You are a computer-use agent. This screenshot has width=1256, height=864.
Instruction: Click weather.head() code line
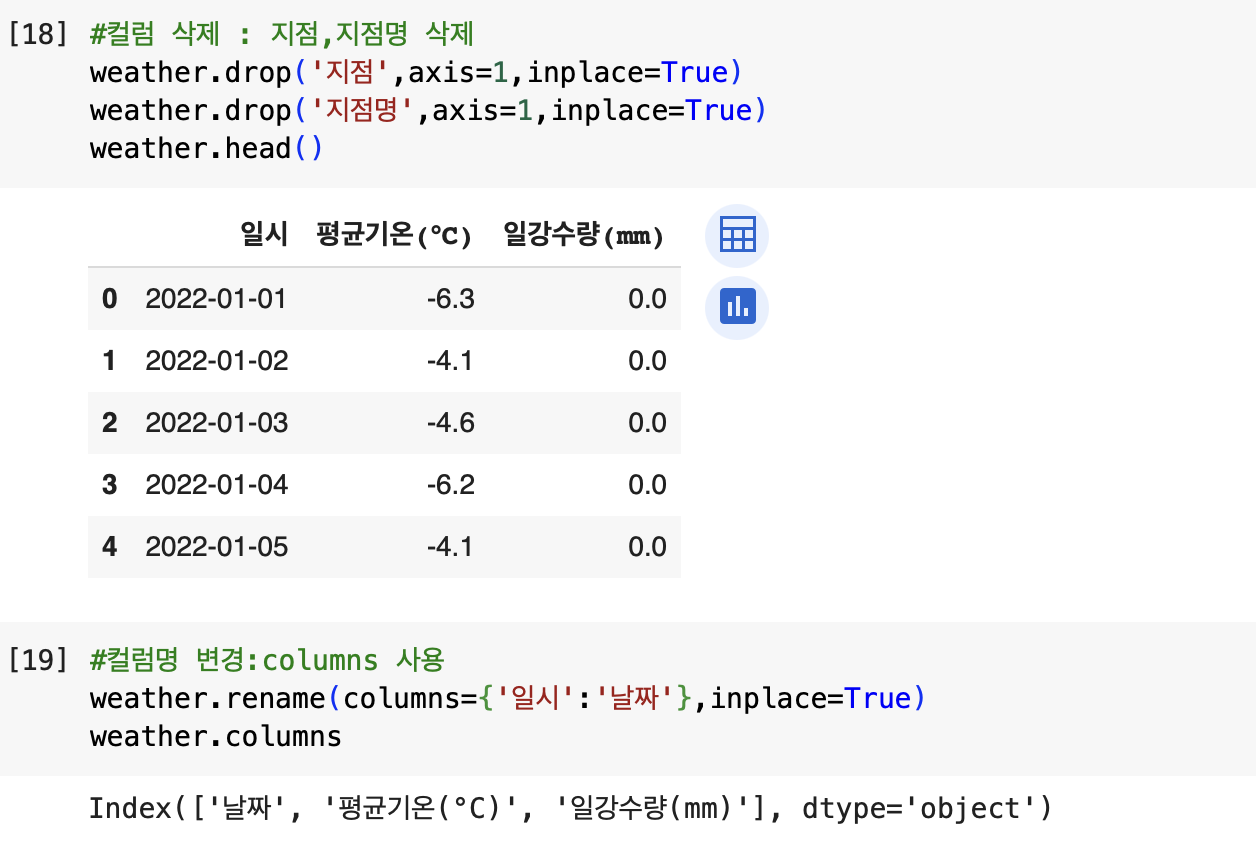206,149
